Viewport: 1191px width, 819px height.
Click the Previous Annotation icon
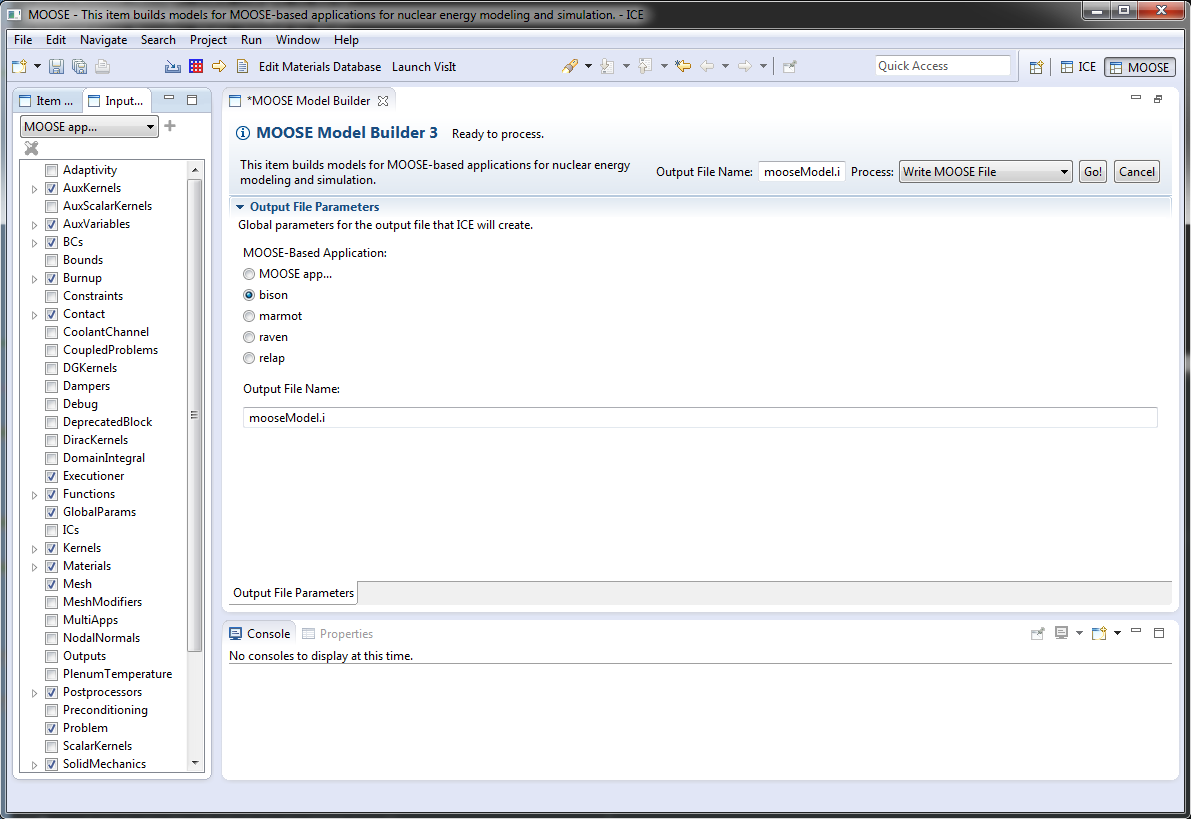pos(645,67)
